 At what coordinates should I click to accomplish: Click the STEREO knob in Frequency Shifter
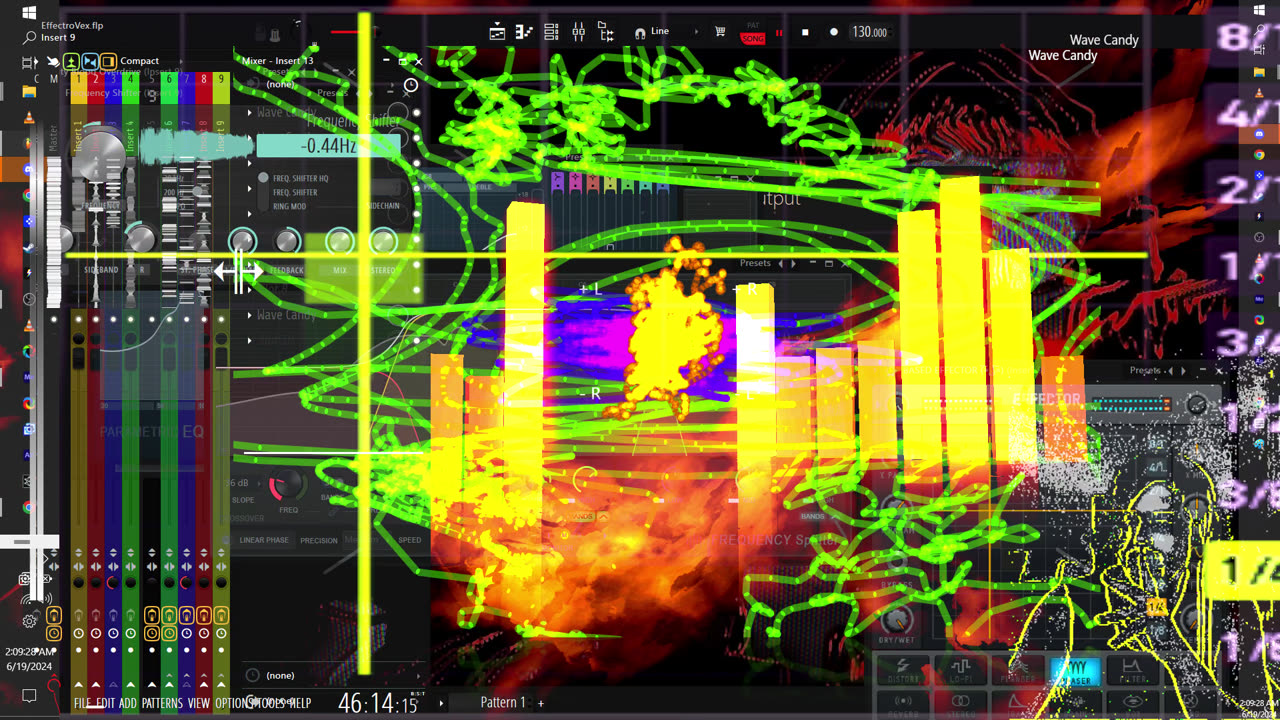(384, 241)
